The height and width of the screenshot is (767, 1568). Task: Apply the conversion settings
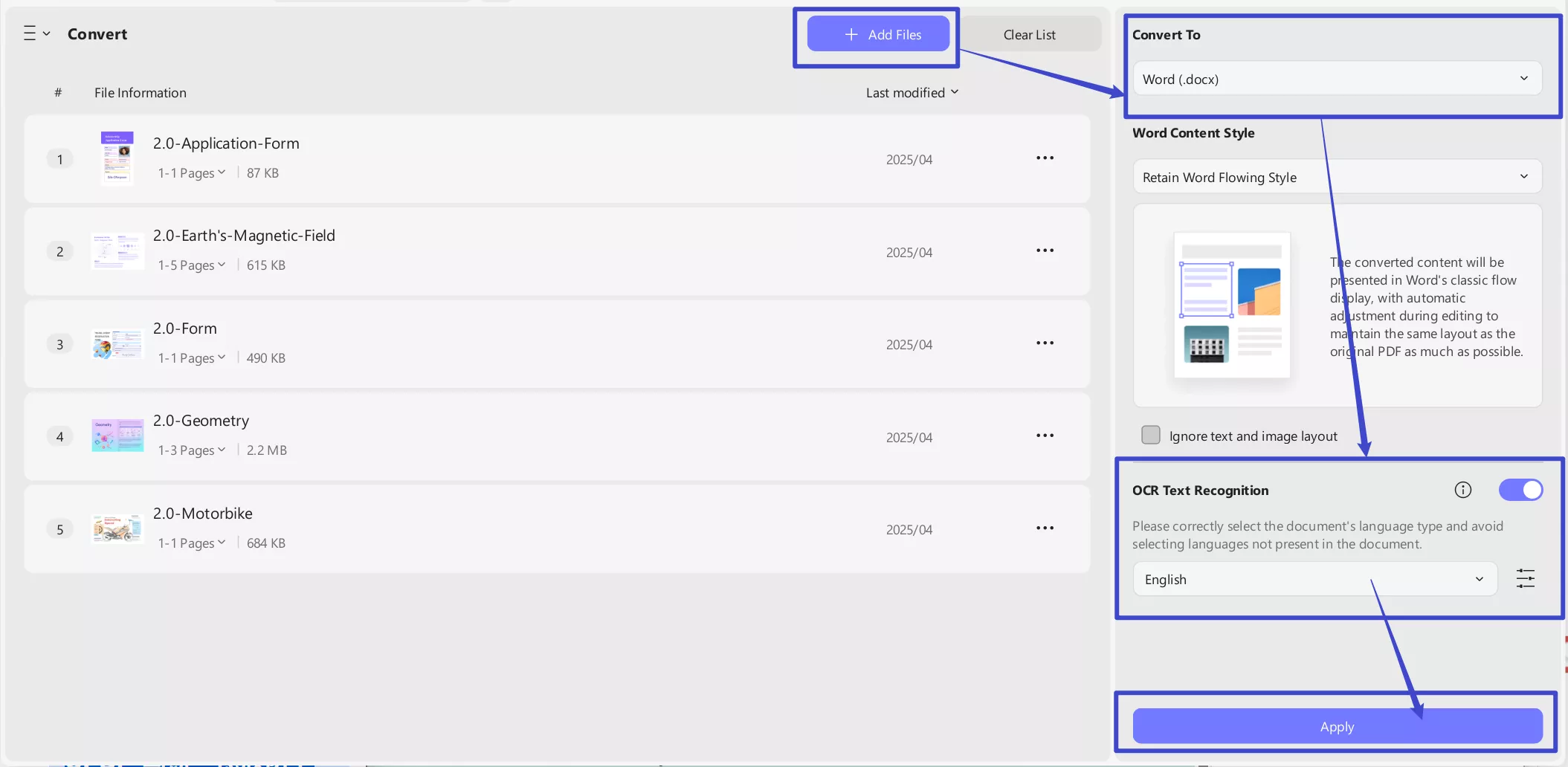(x=1336, y=726)
